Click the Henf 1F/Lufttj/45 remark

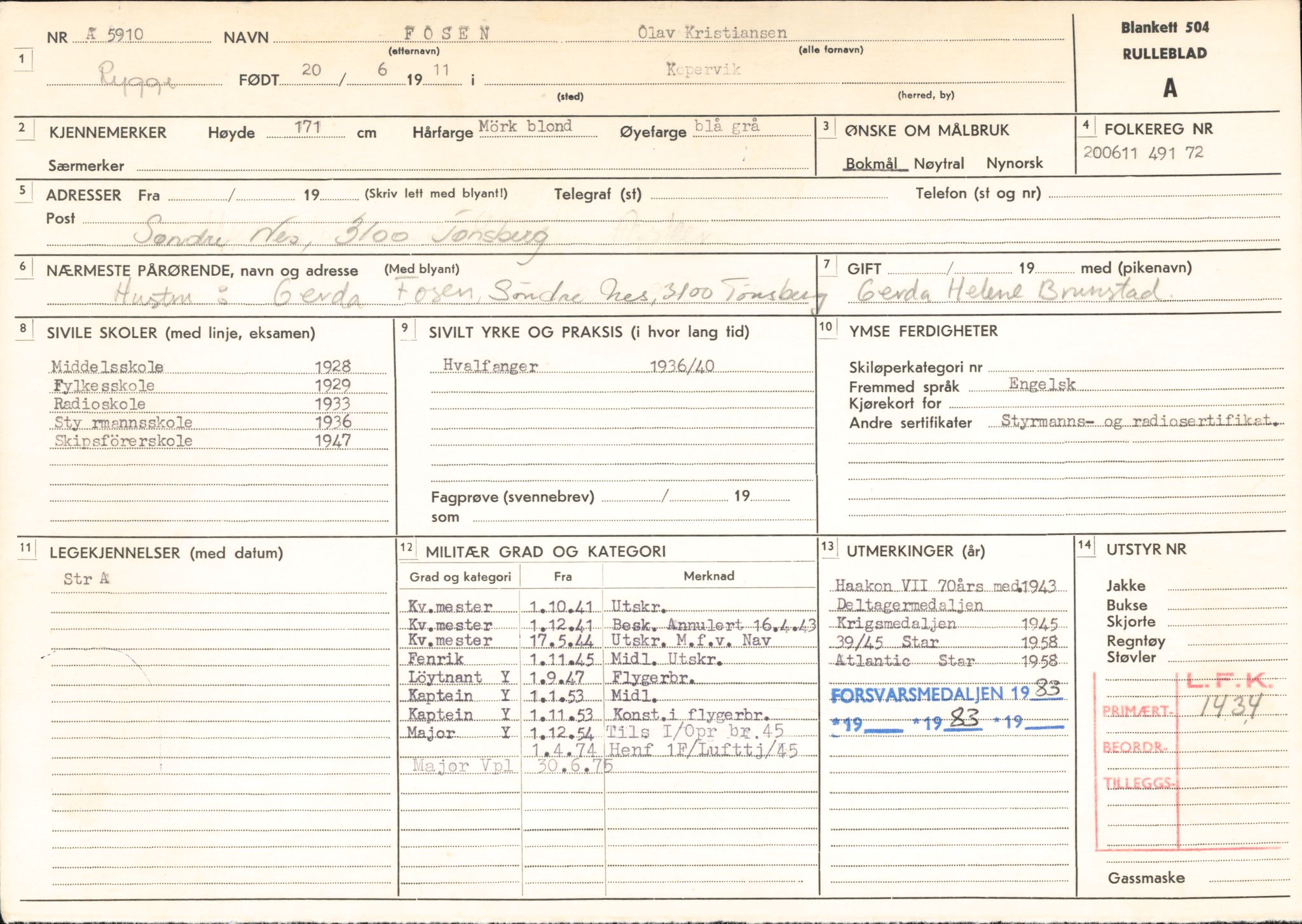pyautogui.click(x=702, y=750)
